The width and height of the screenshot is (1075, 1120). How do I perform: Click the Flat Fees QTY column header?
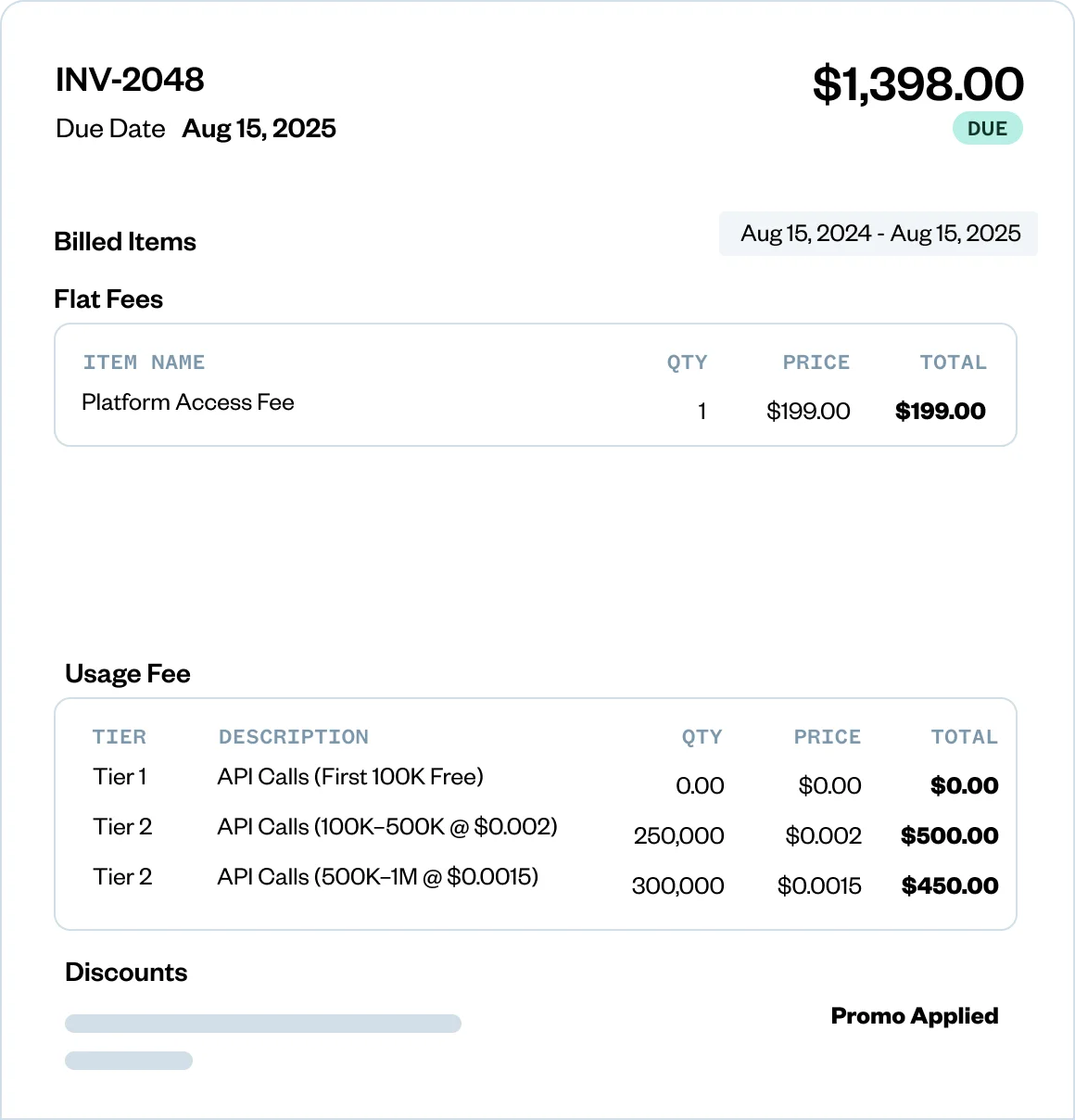pyautogui.click(x=687, y=363)
